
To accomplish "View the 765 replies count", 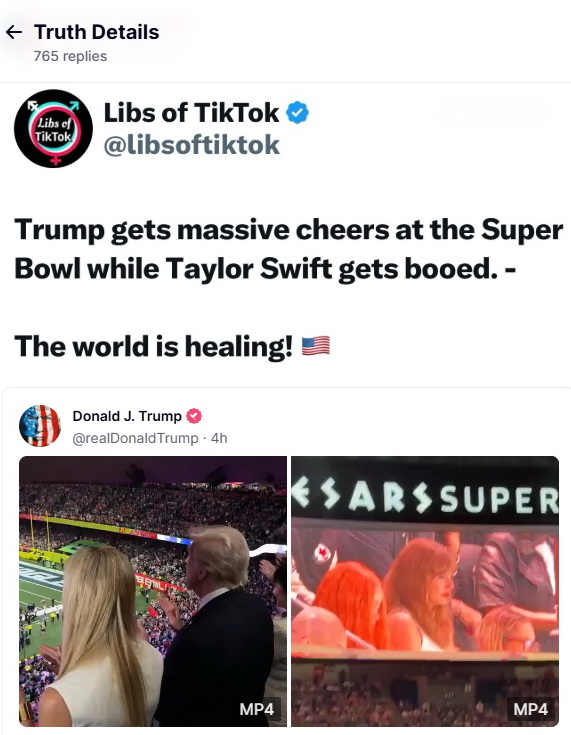I will [70, 56].
